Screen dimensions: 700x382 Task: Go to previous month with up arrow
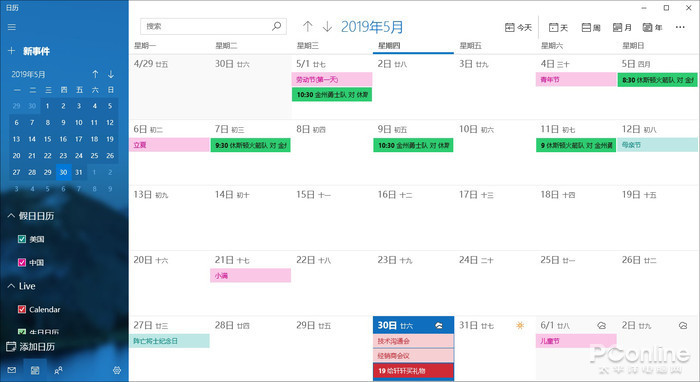308,27
